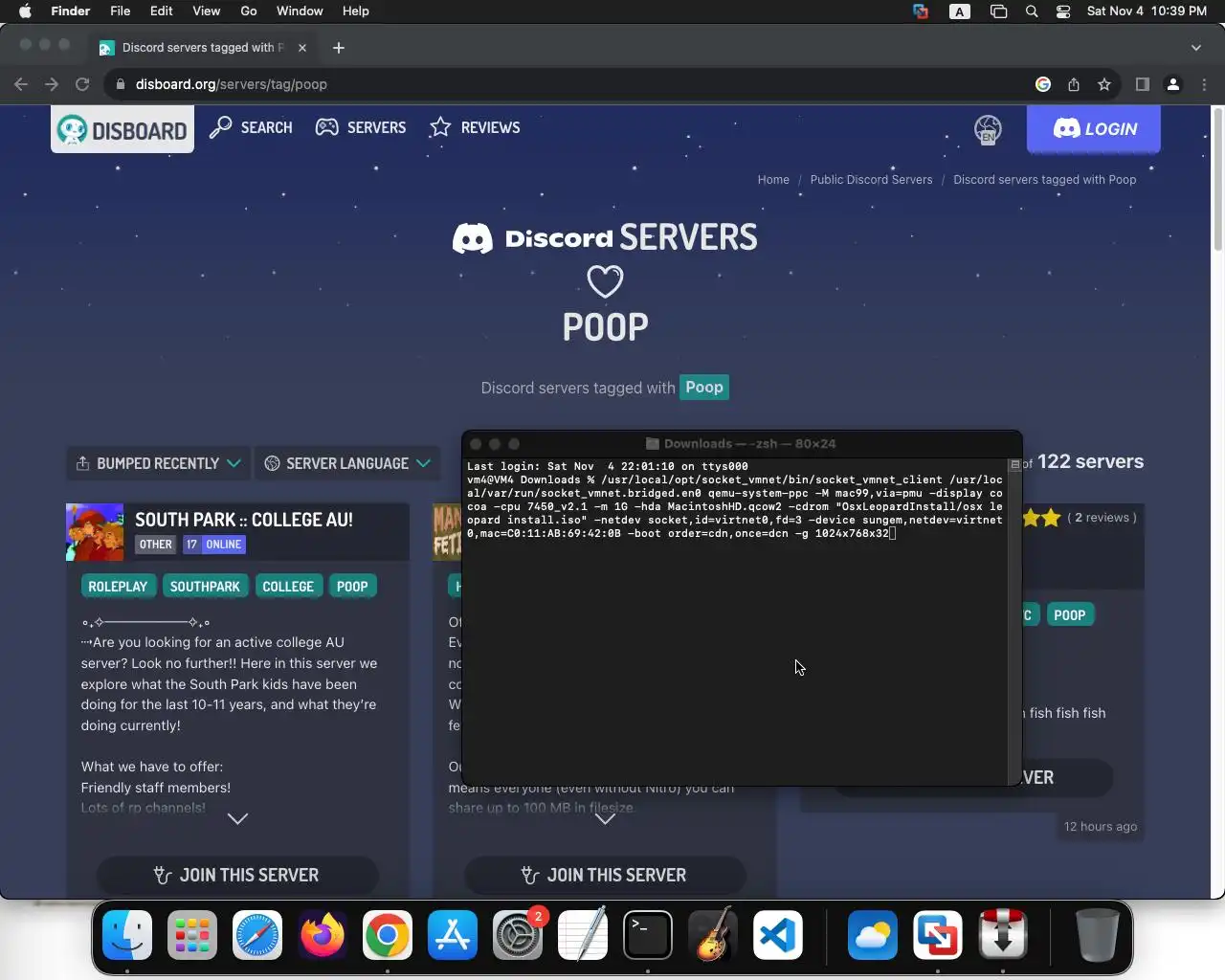Open TextEdit dock icon
Viewport: 1225px width, 980px height.
583,935
